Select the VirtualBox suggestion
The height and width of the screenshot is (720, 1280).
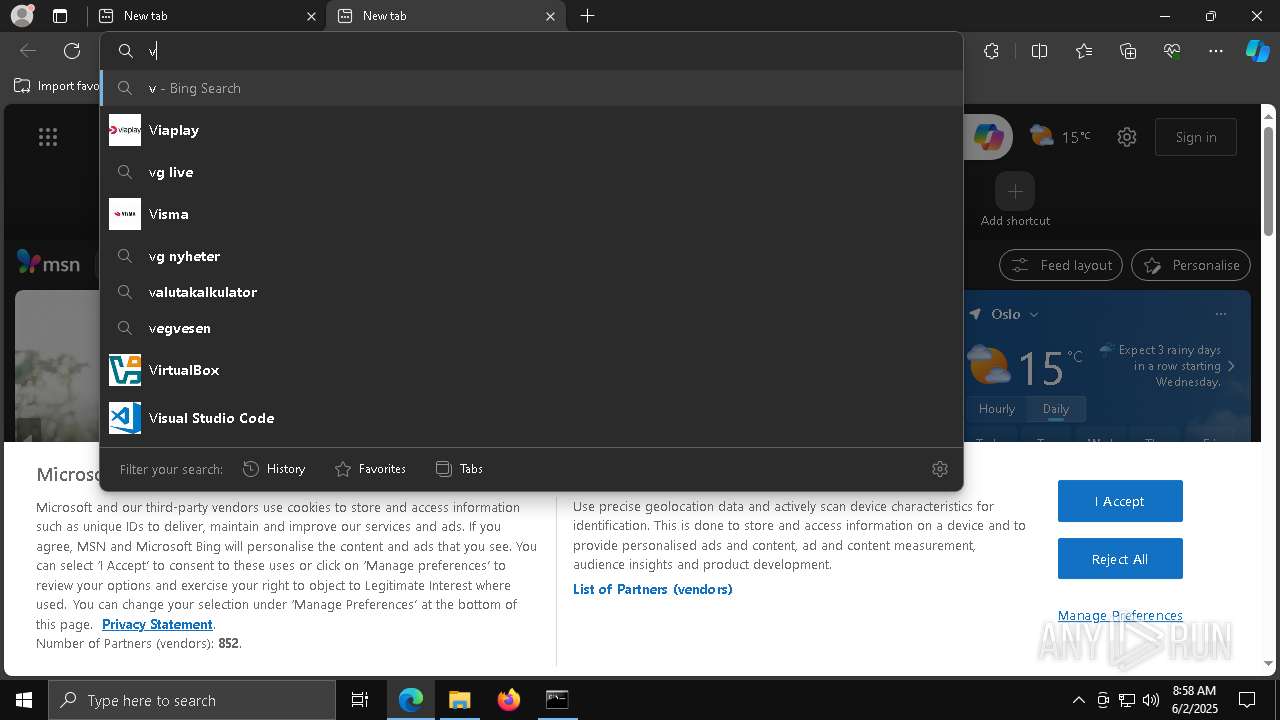tap(531, 370)
